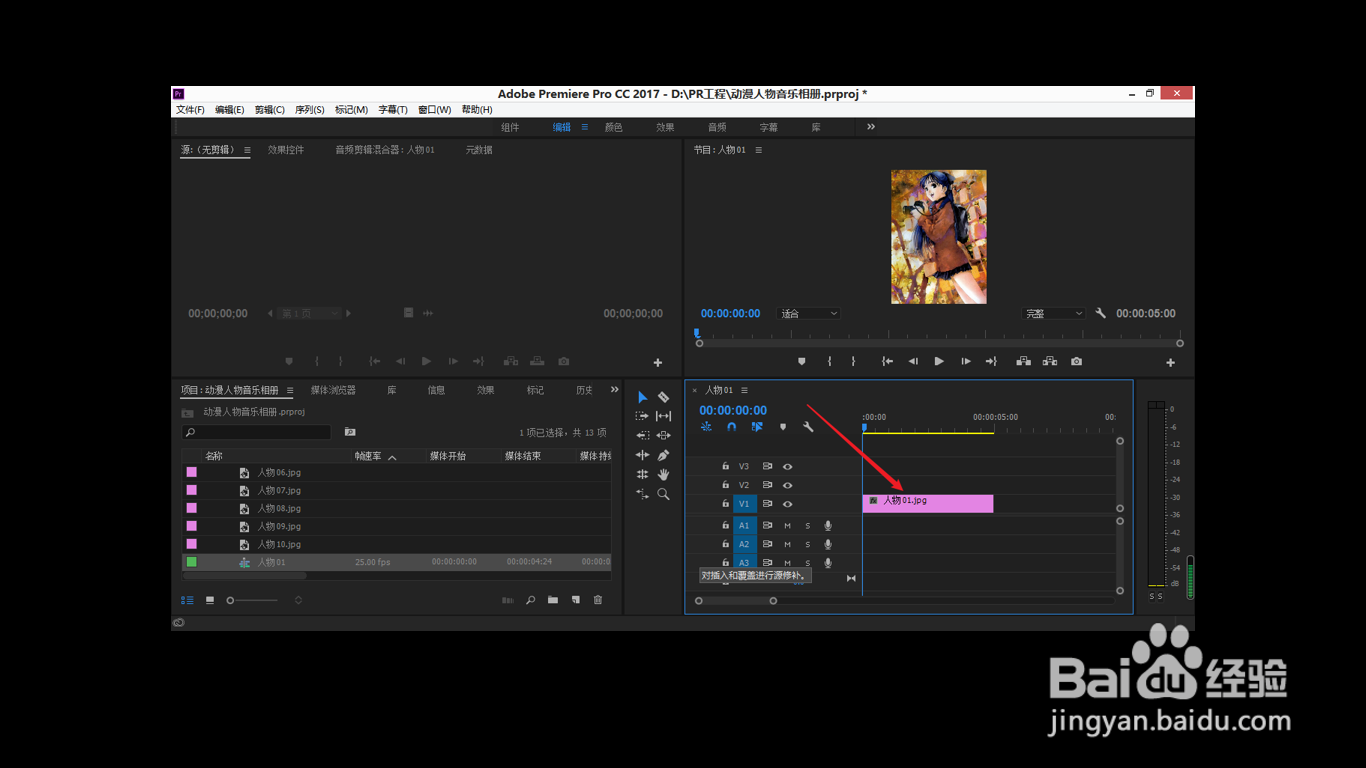Screen dimensions: 1366x768
Task: Toggle V3 track visibility eye
Action: click(x=788, y=466)
